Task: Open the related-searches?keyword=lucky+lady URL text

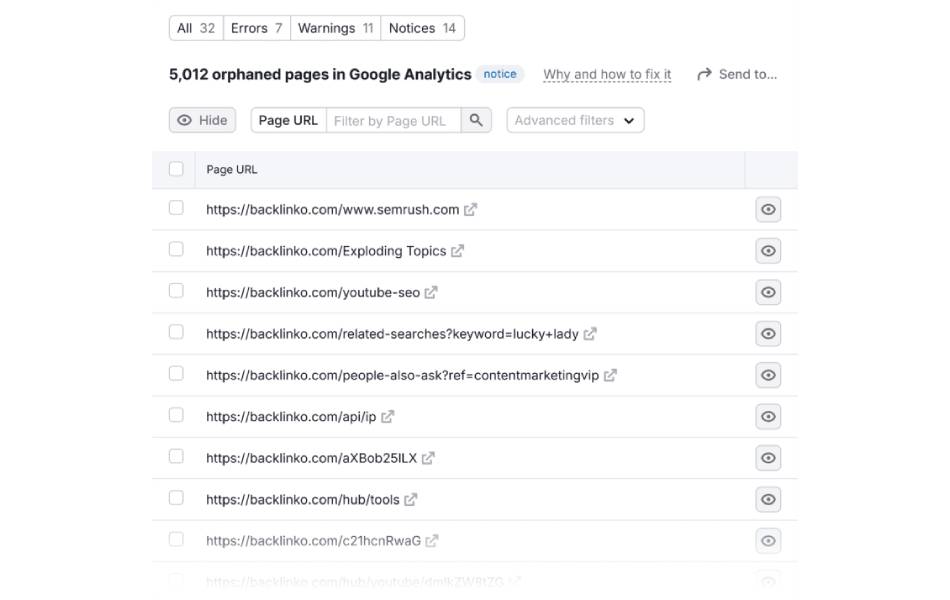Action: pyautogui.click(x=392, y=334)
